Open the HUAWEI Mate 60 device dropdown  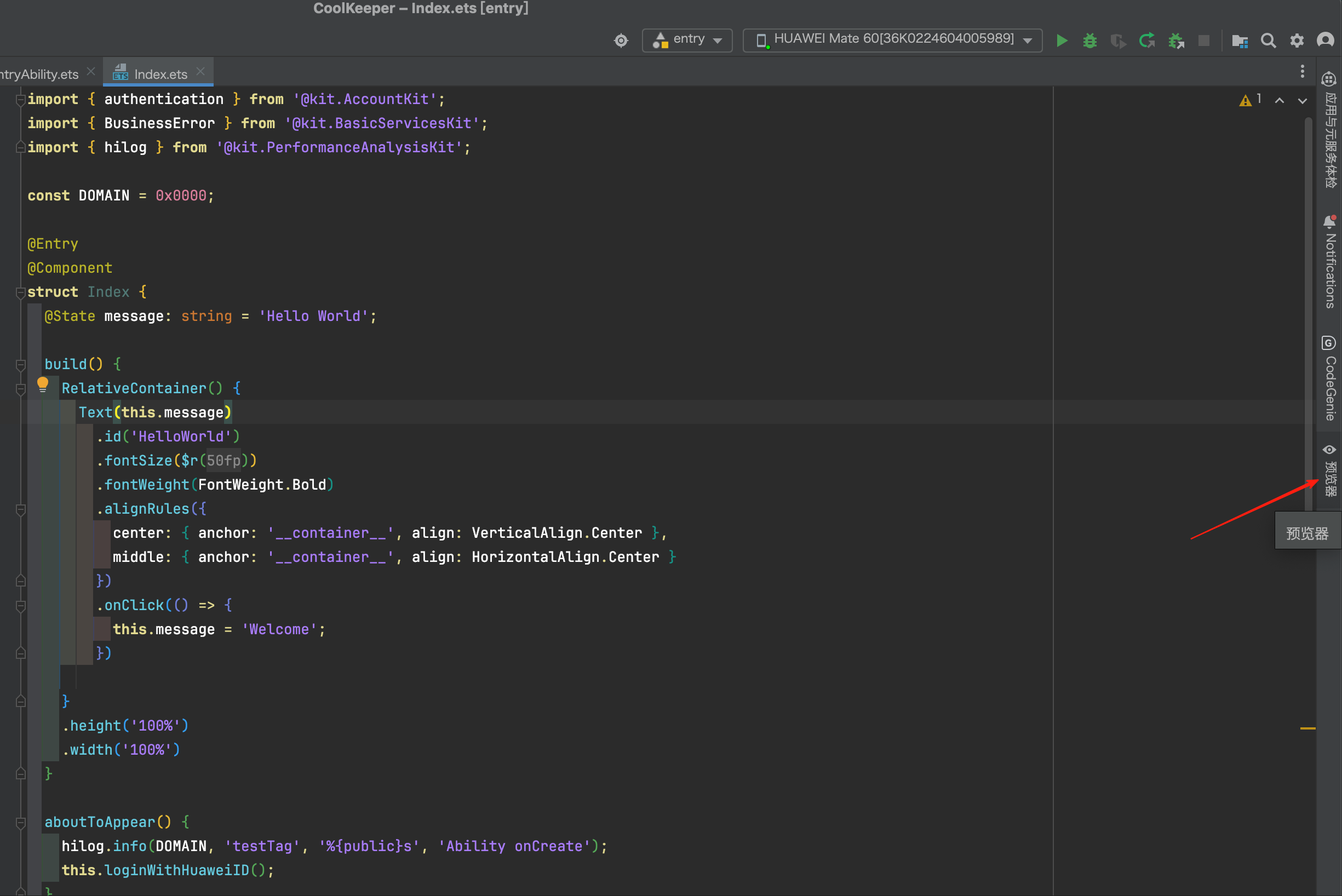(x=892, y=40)
